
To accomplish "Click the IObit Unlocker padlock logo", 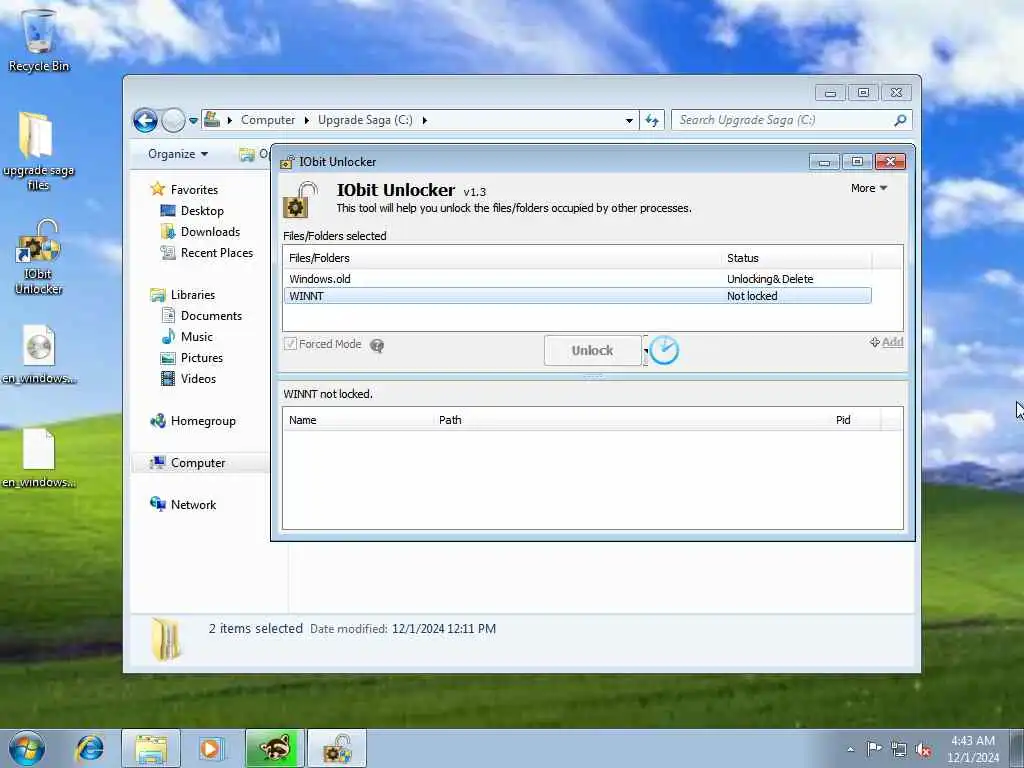I will coord(300,199).
